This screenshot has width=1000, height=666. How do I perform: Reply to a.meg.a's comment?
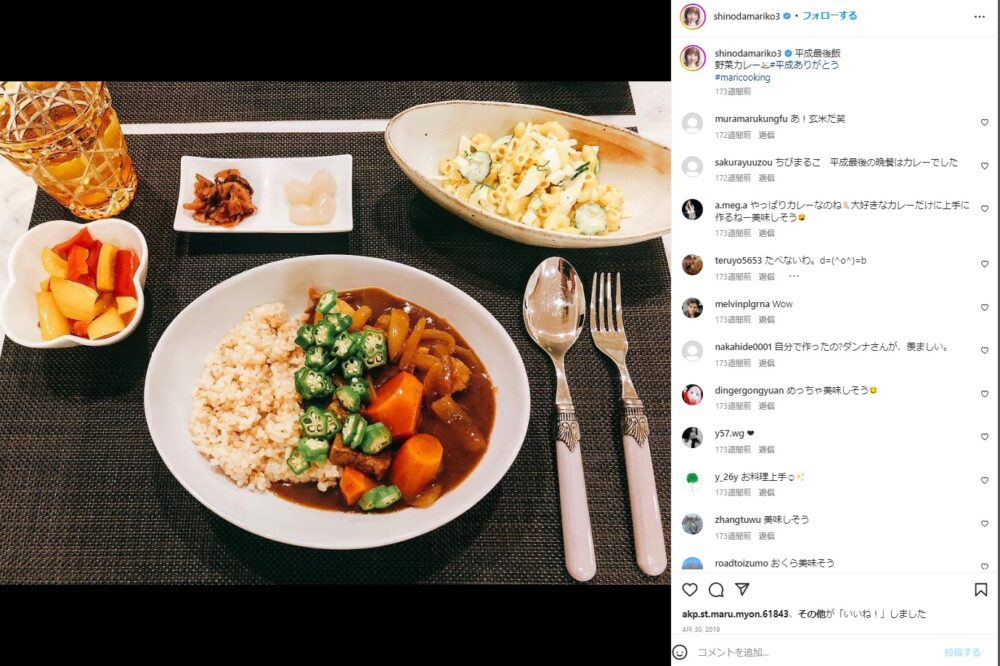click(x=767, y=233)
